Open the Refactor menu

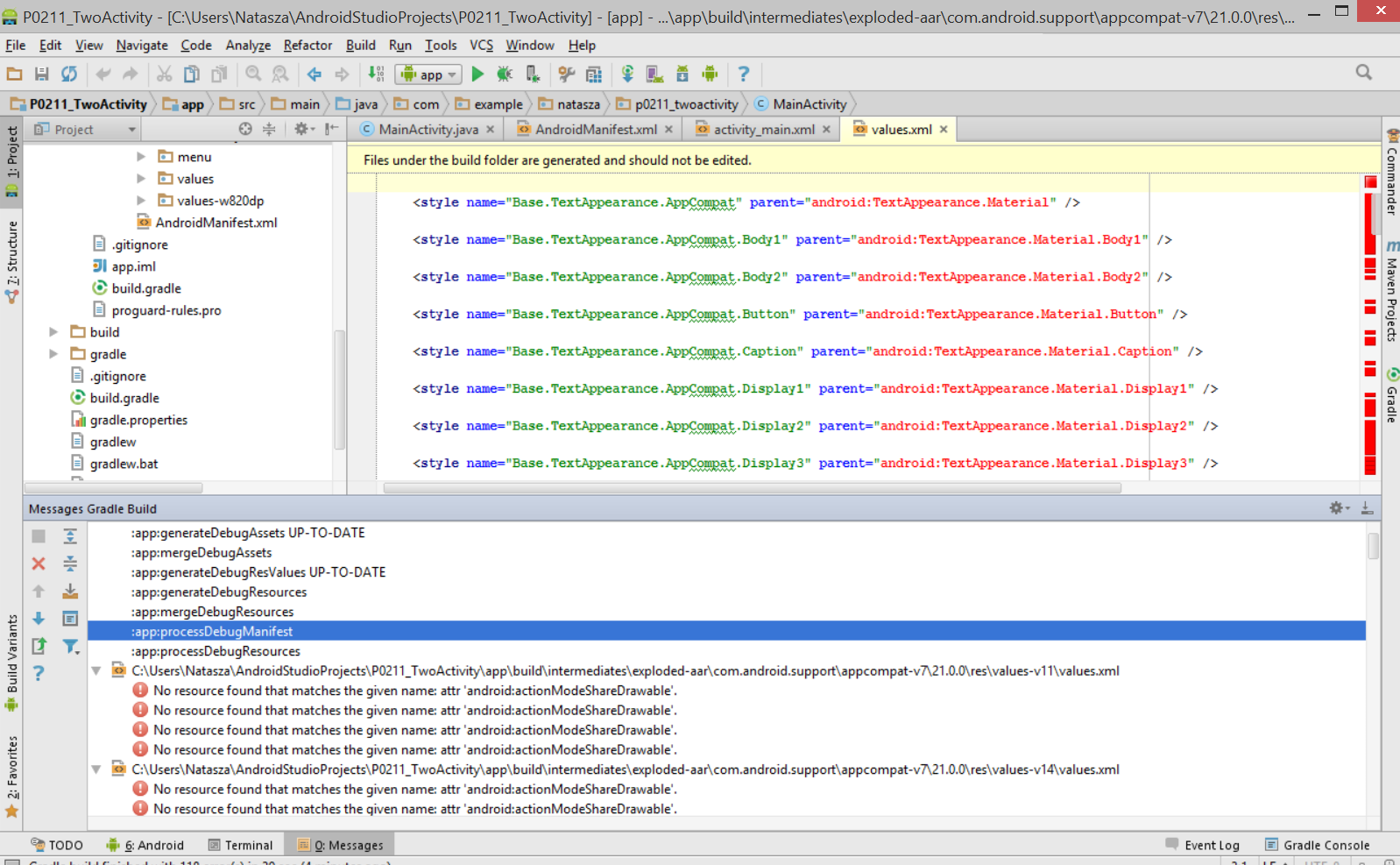[x=308, y=45]
